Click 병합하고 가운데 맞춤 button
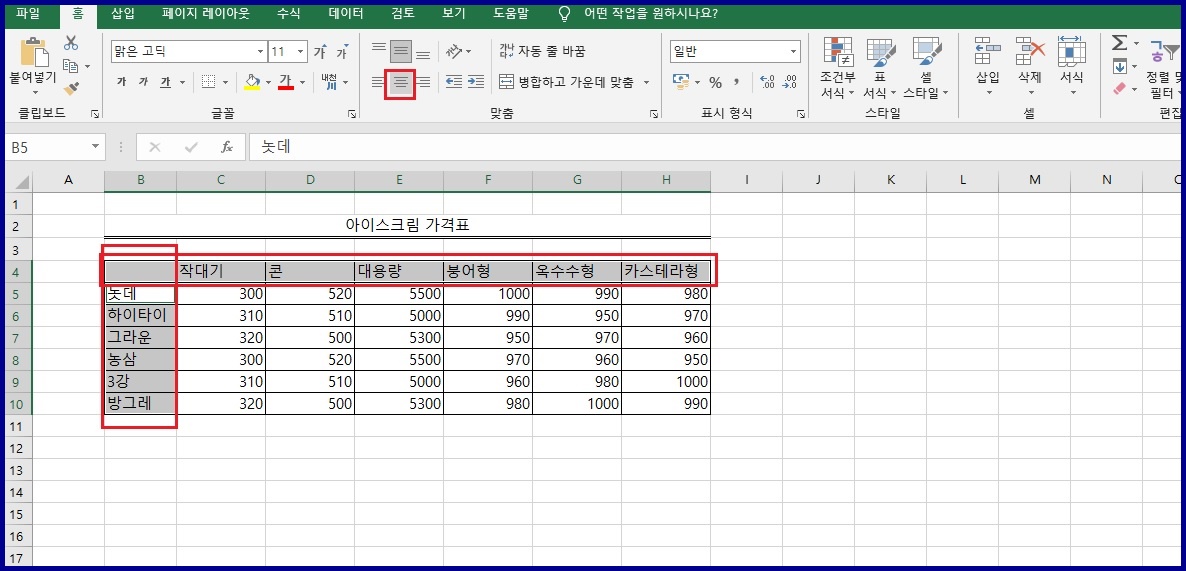Screen dimensions: 1186x571 (568, 82)
